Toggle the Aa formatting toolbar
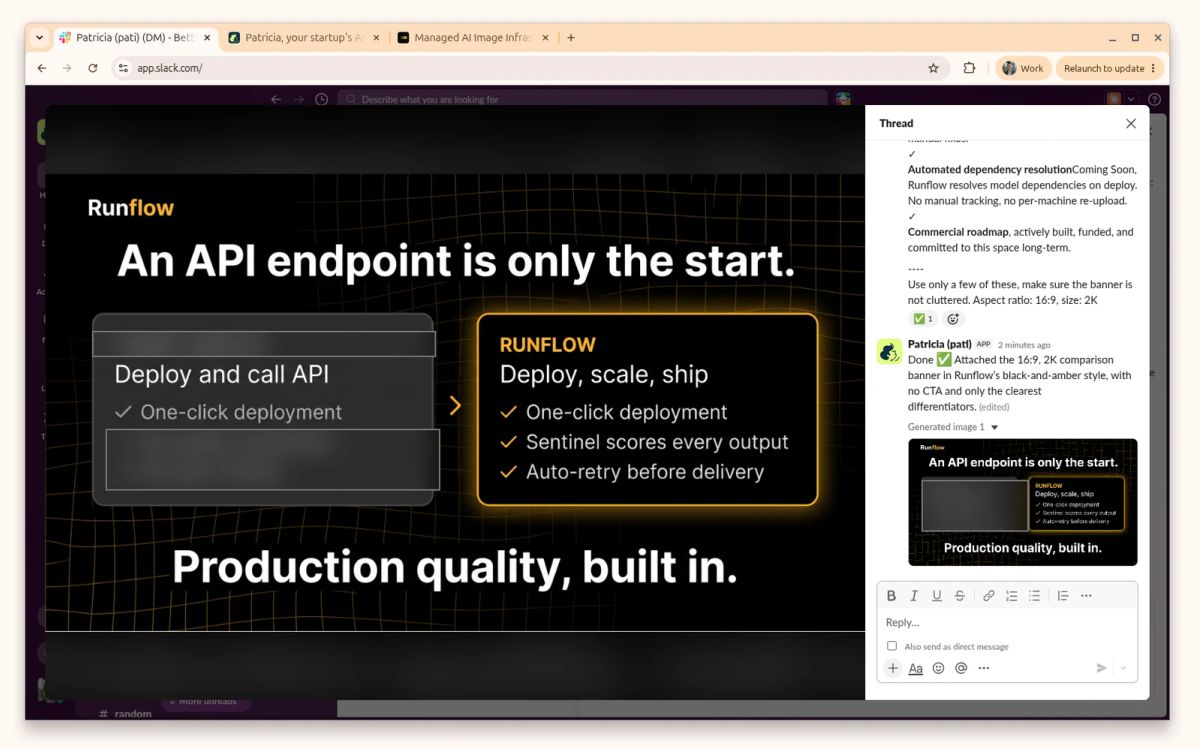The image size is (1200, 749). [x=915, y=668]
